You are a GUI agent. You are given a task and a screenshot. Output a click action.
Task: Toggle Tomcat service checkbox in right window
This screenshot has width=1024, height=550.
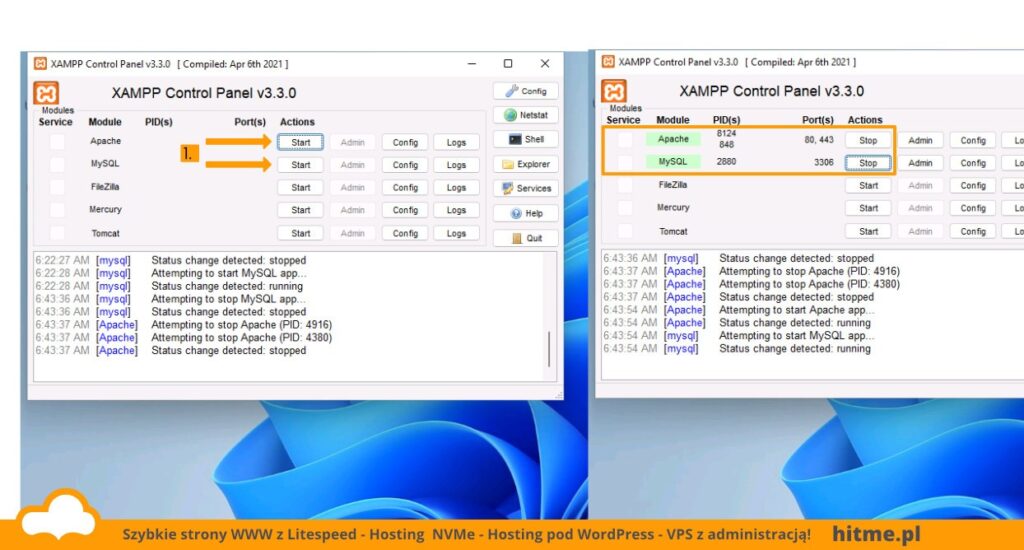tap(625, 231)
